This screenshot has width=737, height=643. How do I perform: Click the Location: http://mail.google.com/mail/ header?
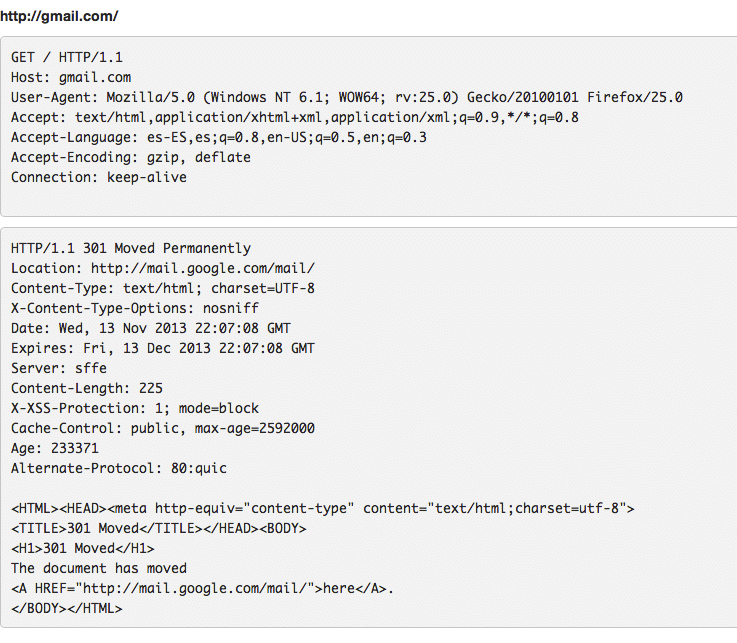click(163, 268)
